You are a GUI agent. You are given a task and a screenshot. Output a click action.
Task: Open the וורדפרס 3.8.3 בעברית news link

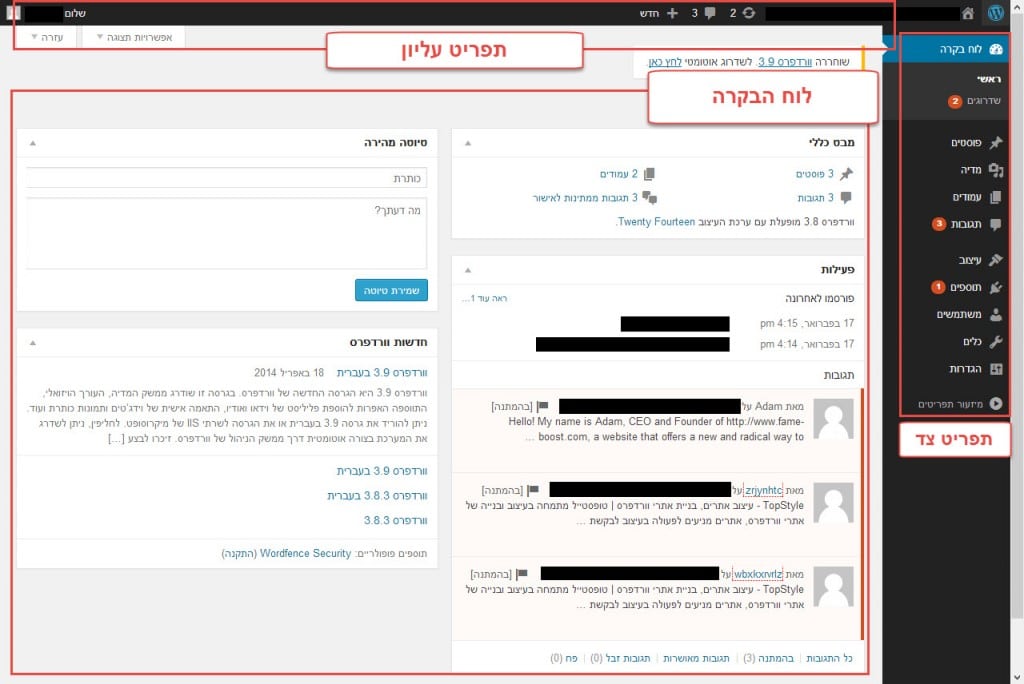tap(377, 496)
